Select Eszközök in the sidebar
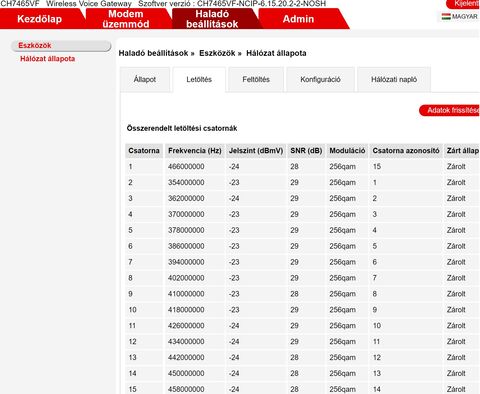Viewport: 480px width, 394px height. (61, 46)
